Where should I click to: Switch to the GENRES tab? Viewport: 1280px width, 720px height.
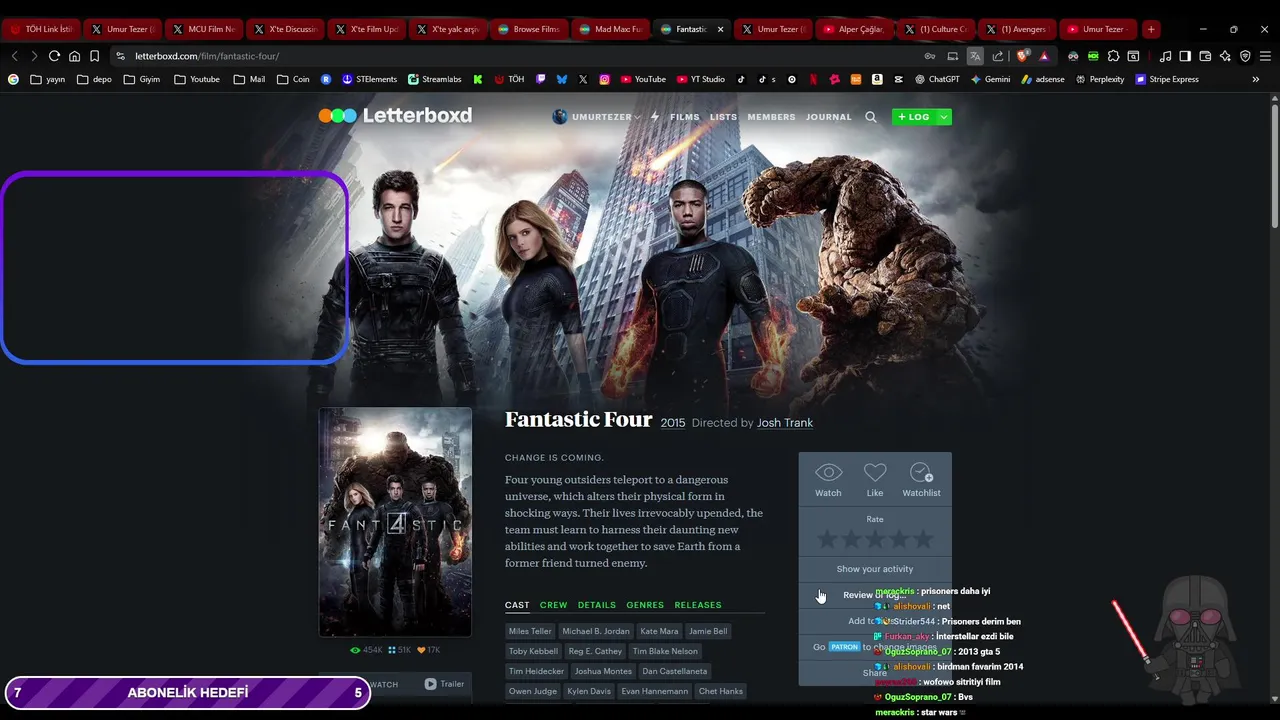point(645,605)
